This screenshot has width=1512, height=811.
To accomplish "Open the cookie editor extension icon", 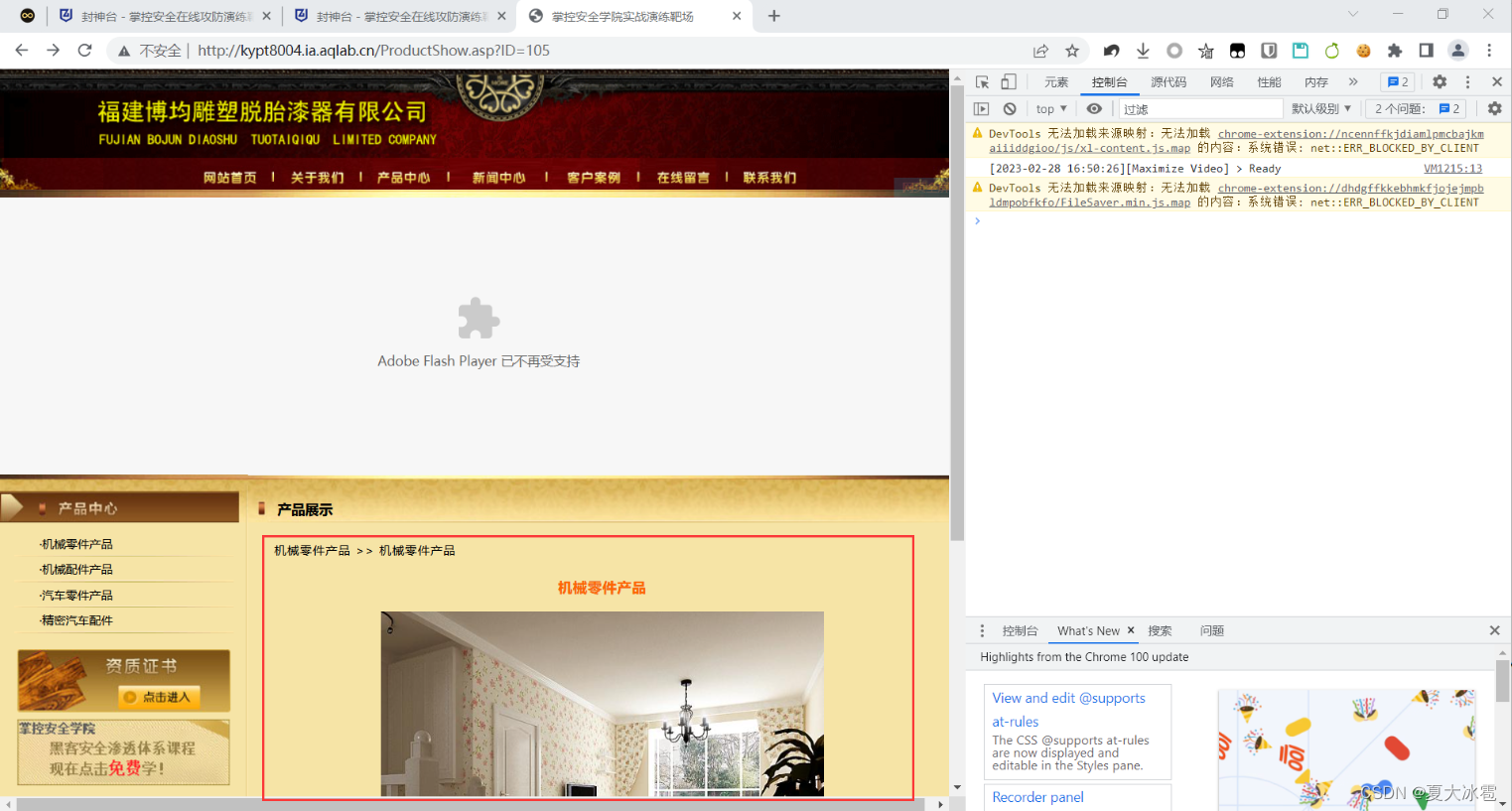I will click(x=1364, y=51).
